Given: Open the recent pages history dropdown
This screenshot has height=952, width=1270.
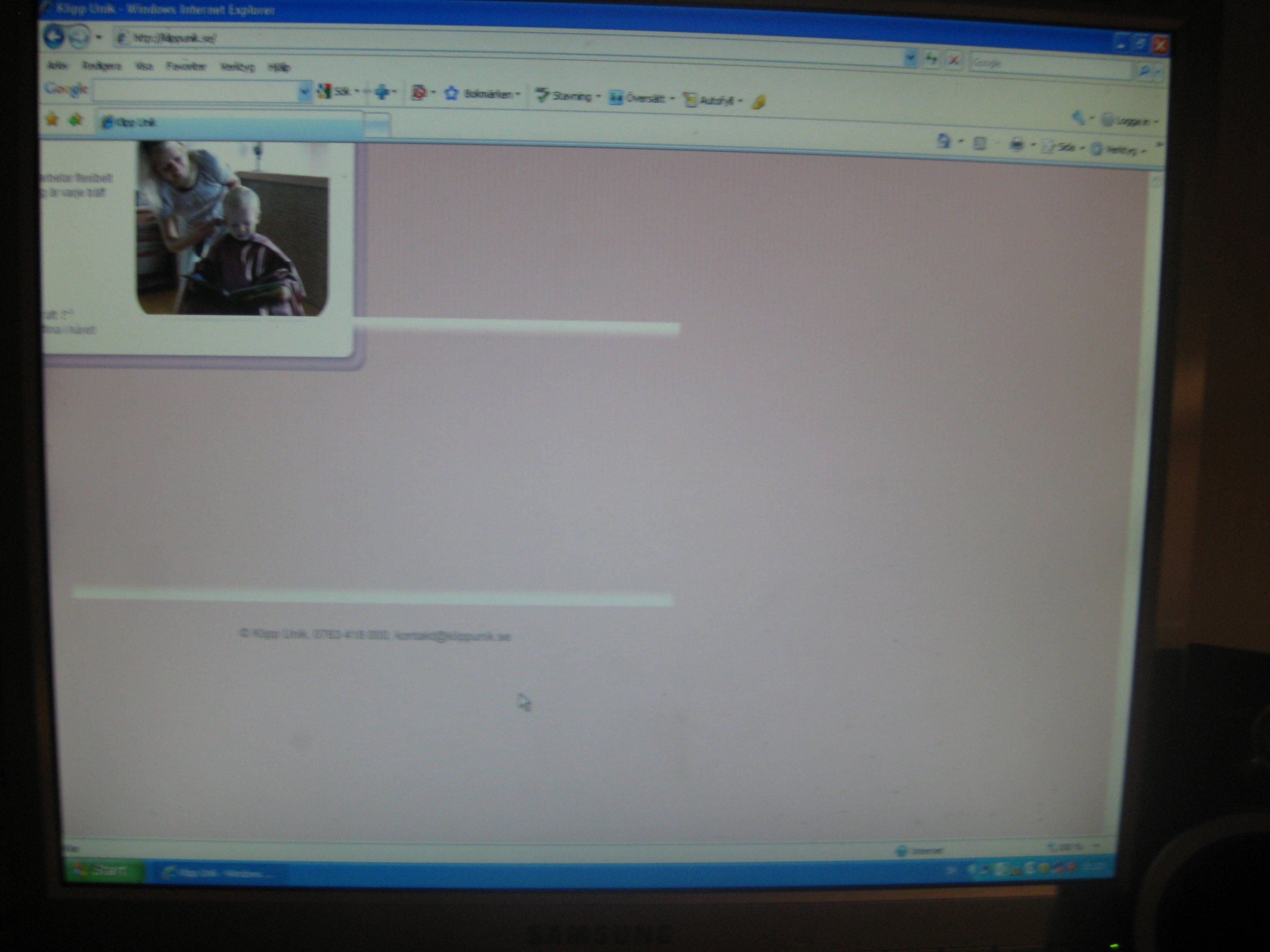Looking at the screenshot, I should [x=99, y=38].
